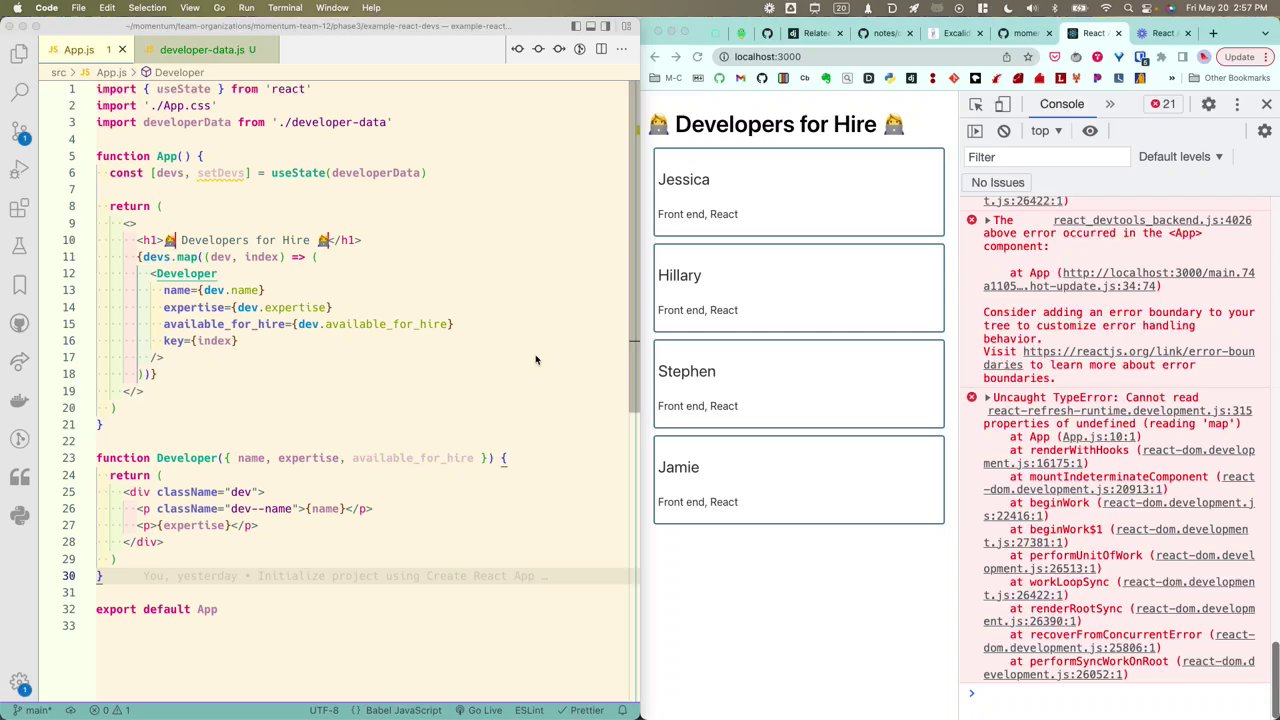Open the Terminal menu in menu bar

(x=285, y=8)
